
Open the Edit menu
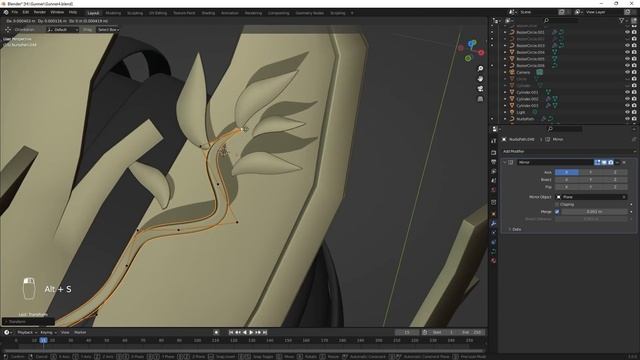tap(26, 13)
